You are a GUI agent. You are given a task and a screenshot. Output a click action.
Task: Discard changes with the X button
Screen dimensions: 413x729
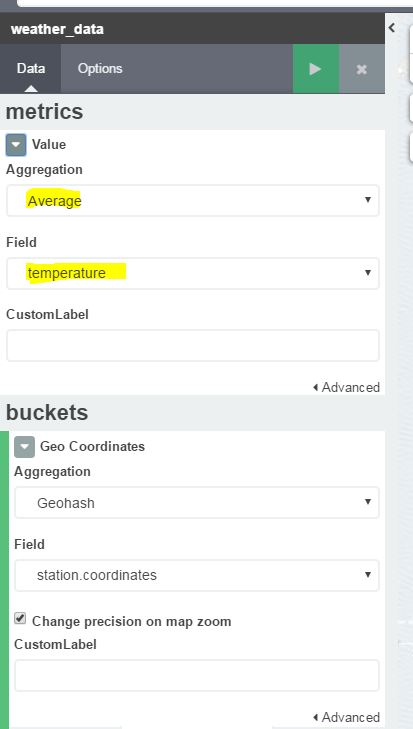(362, 69)
